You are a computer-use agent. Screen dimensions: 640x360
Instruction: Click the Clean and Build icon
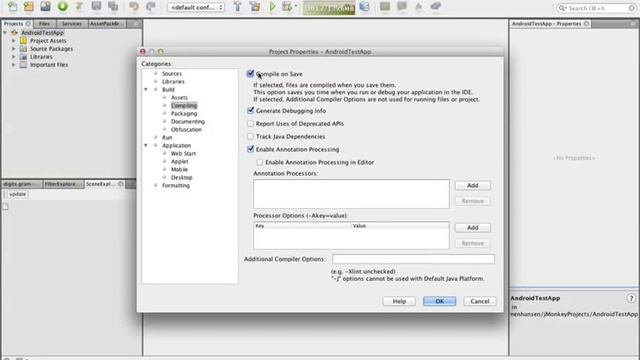coord(255,7)
